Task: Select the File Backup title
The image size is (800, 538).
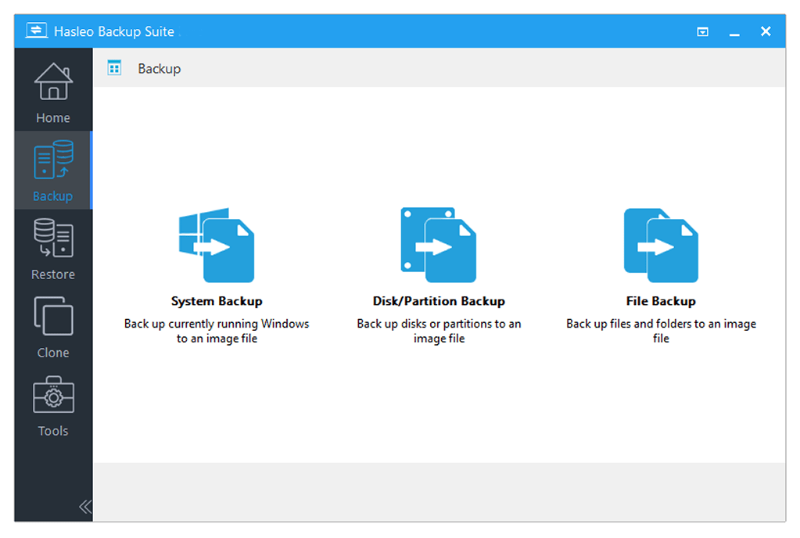Action: (x=661, y=301)
